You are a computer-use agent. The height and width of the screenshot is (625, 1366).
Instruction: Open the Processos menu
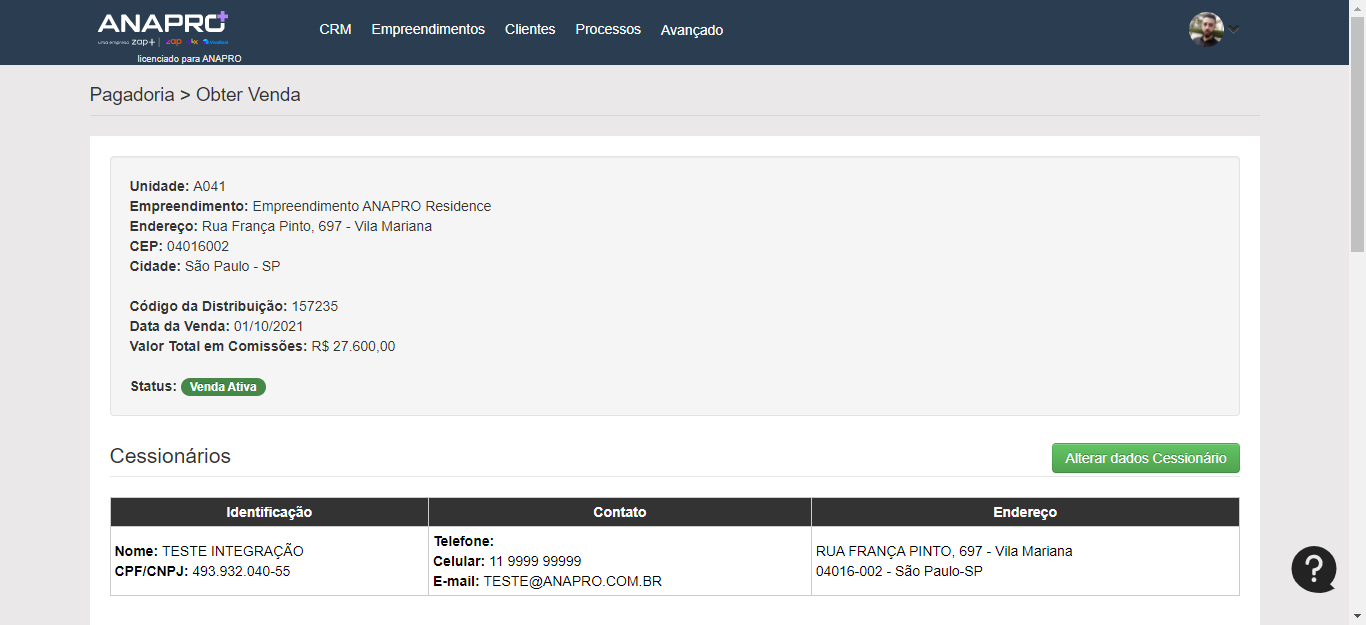point(608,29)
